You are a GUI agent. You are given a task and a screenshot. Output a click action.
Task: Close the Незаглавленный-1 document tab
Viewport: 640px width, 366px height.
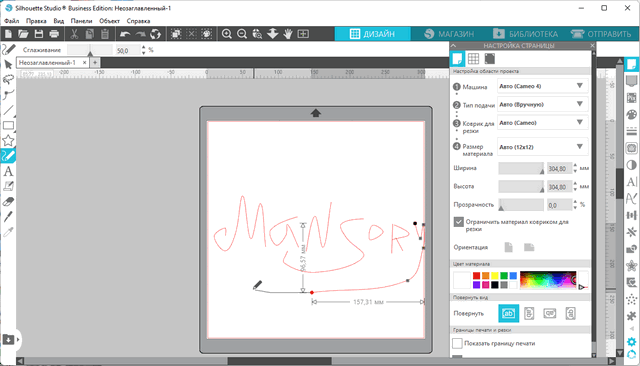[84, 62]
